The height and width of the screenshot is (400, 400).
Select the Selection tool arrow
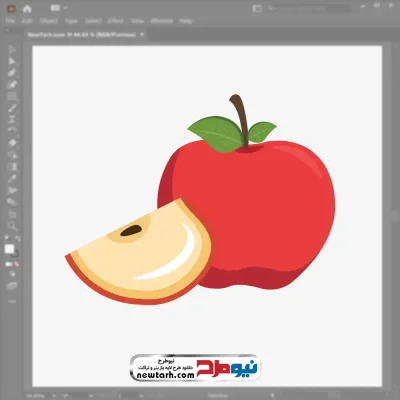12,49
